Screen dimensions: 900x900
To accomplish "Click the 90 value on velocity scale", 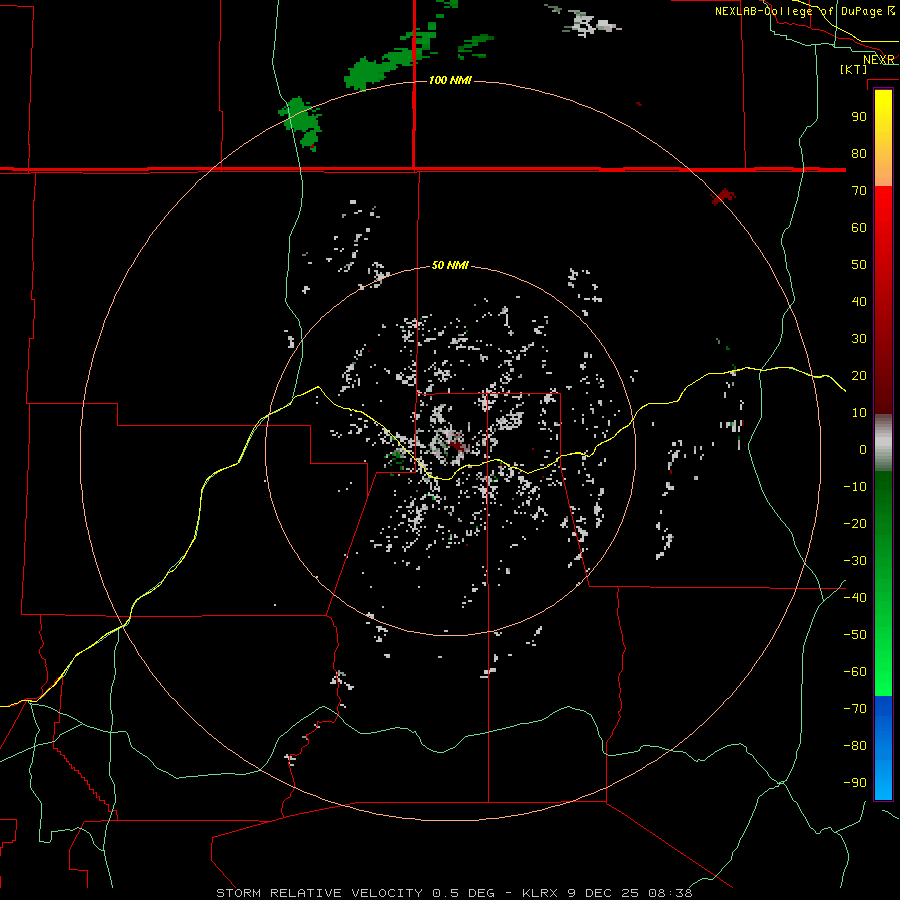I will coord(859,117).
